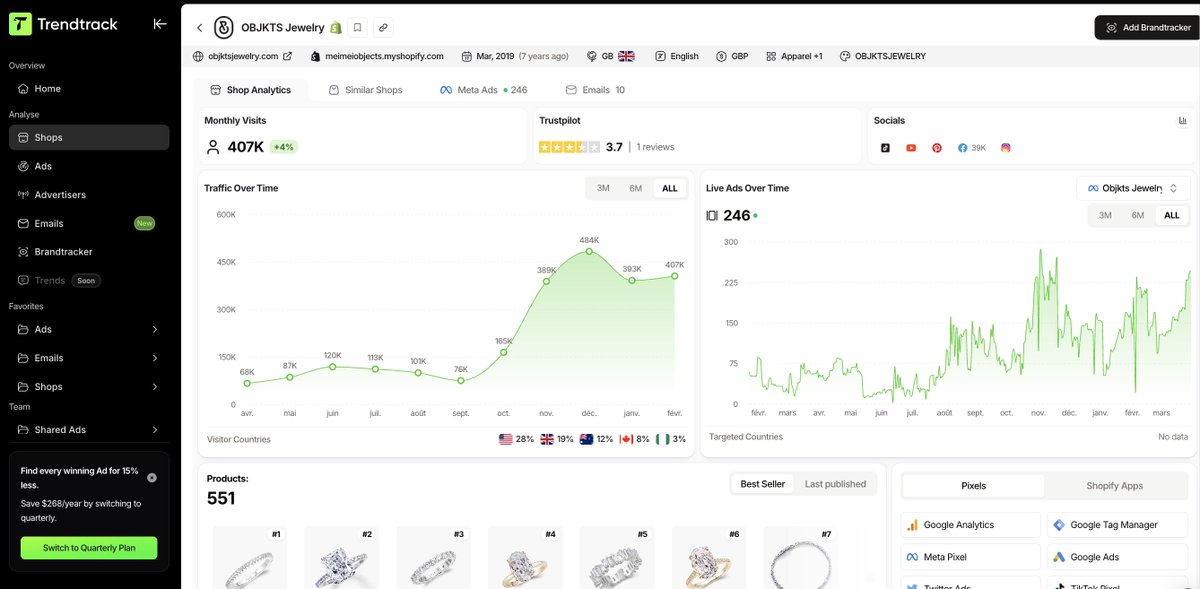Open Emails under Analyse
This screenshot has width=1200, height=589.
point(89,223)
